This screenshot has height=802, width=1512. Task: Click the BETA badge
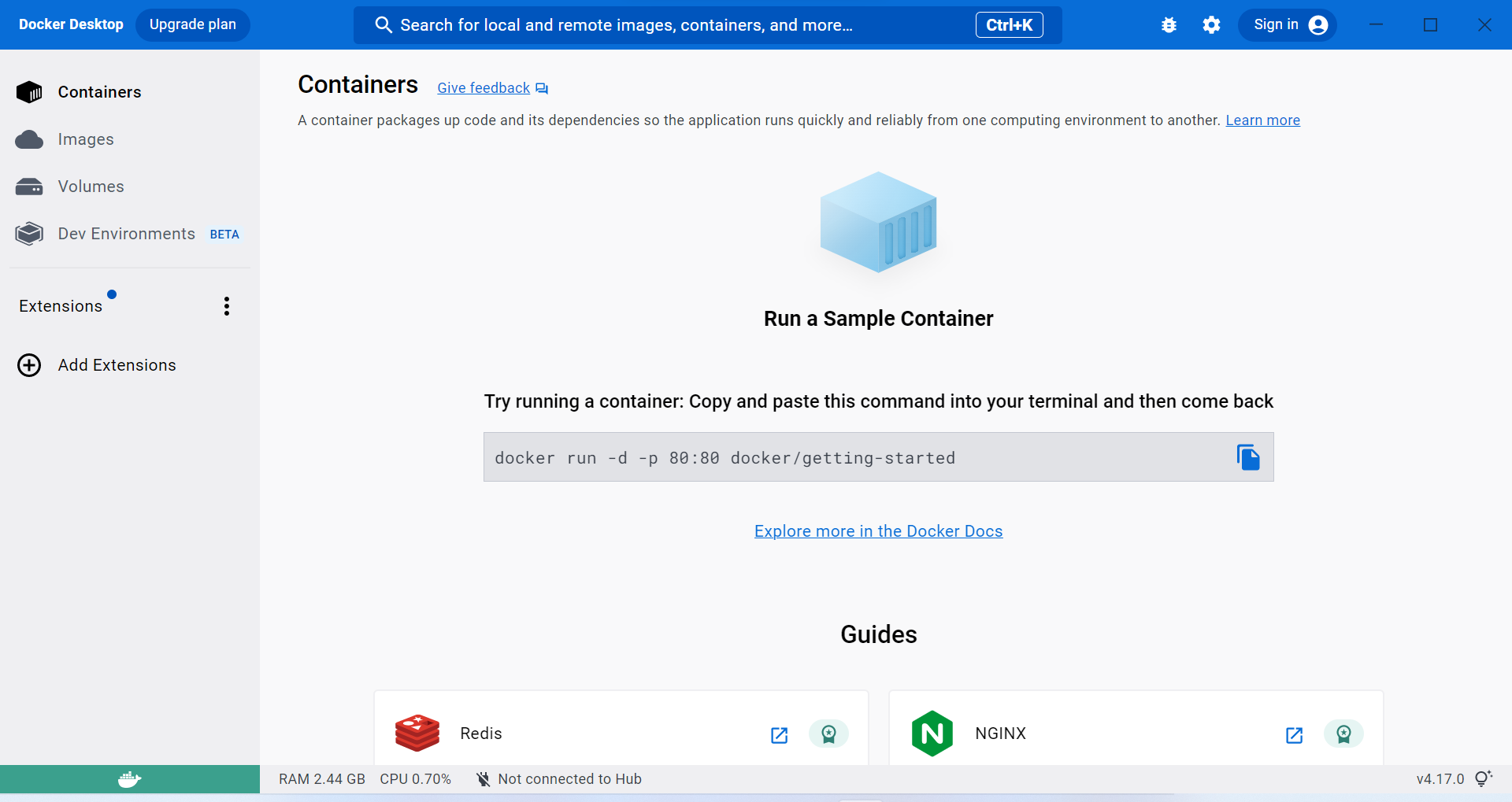pyautogui.click(x=224, y=235)
